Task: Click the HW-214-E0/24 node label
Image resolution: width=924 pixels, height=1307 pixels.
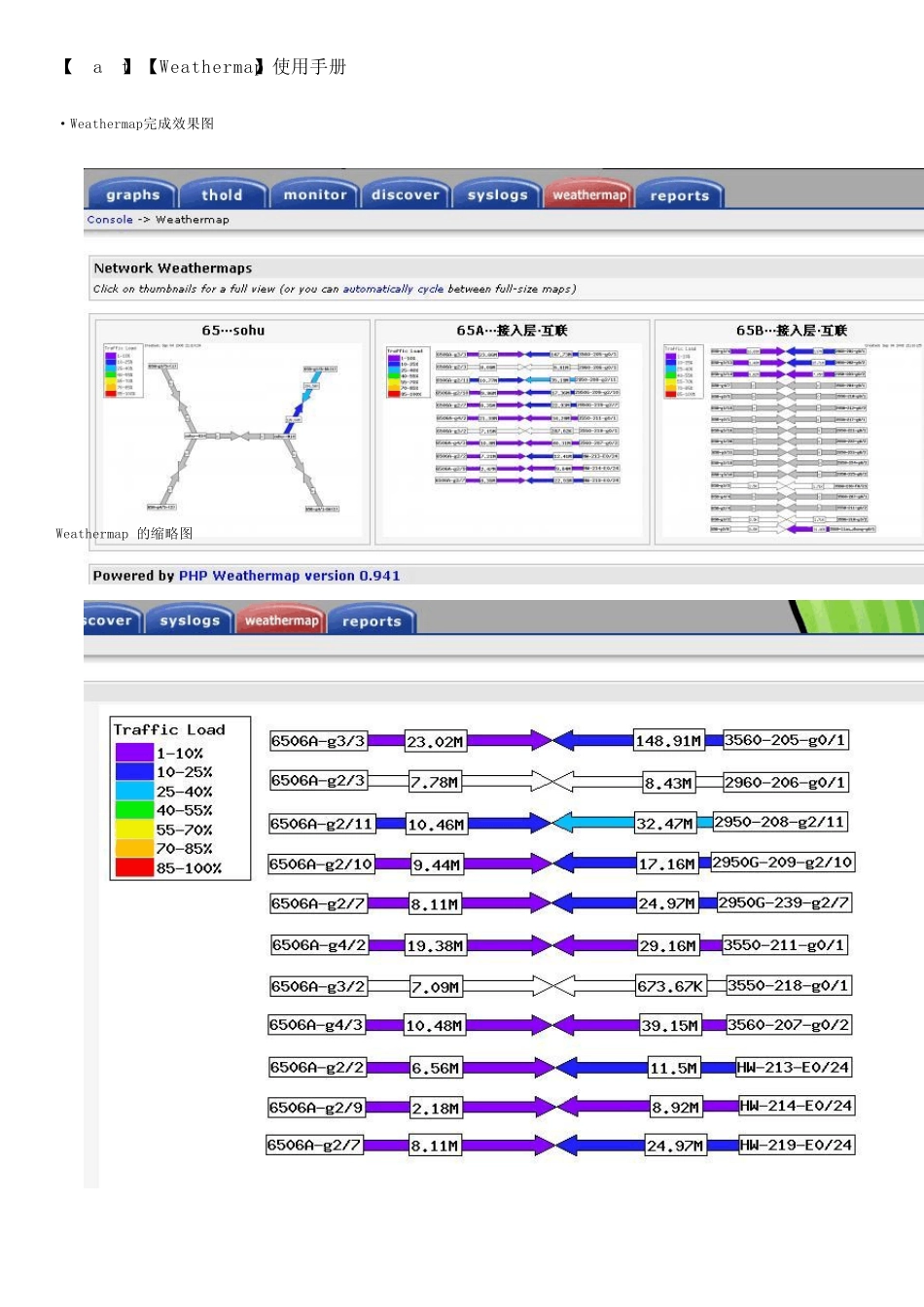Action: (x=798, y=1106)
